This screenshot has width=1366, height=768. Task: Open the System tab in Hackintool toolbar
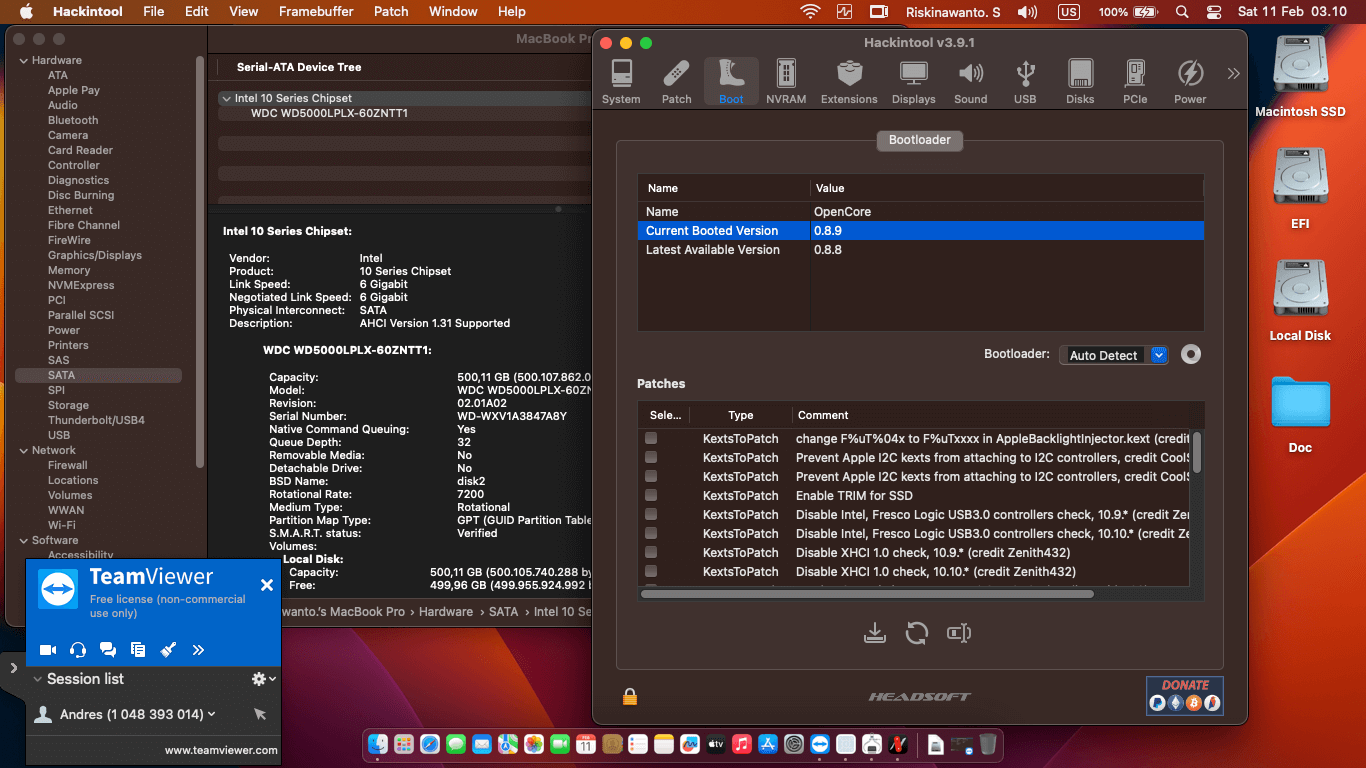point(621,82)
